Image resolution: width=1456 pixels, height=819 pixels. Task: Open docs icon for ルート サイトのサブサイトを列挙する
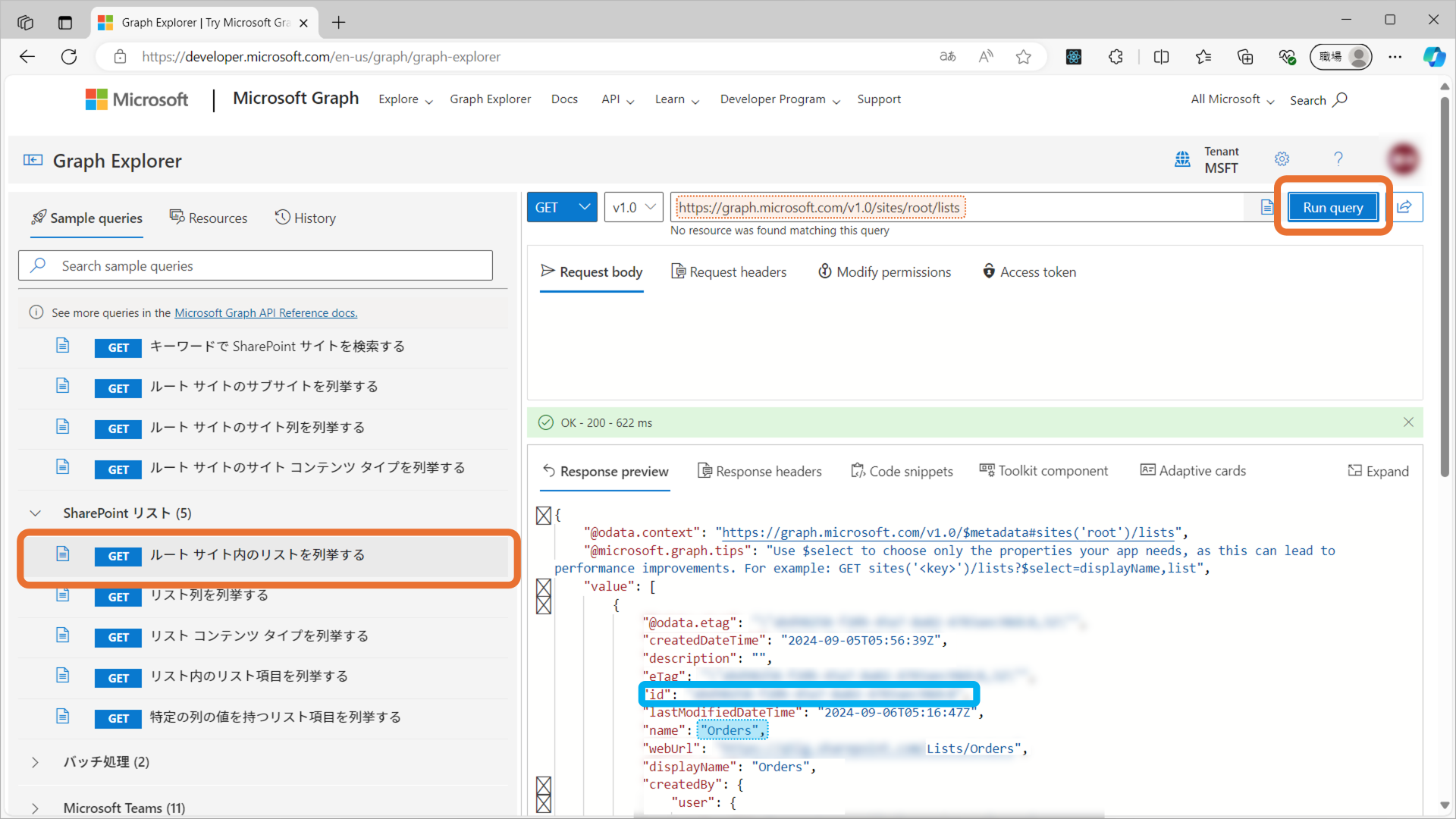(x=62, y=386)
